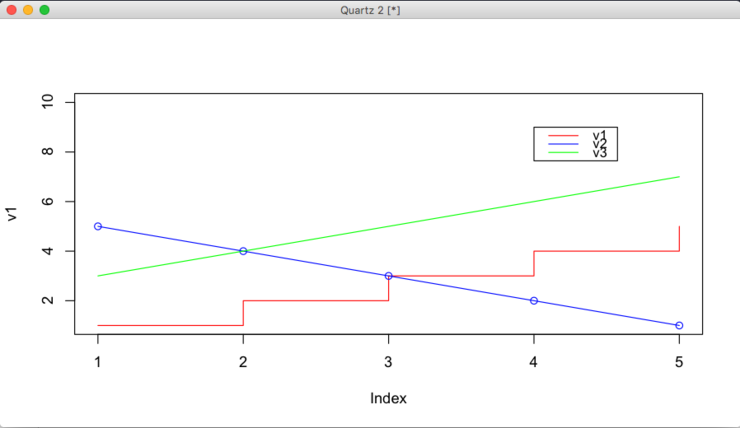The width and height of the screenshot is (740, 428).
Task: Click the blue circle marker at index 4
Action: pos(534,301)
